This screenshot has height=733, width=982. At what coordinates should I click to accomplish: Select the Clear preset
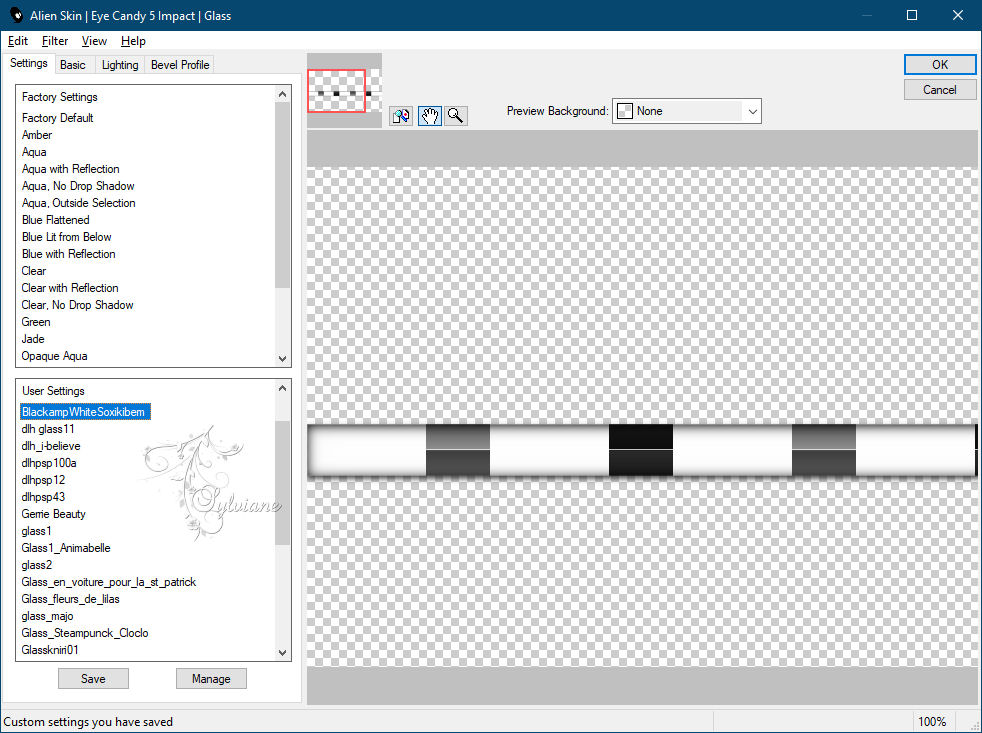[34, 271]
